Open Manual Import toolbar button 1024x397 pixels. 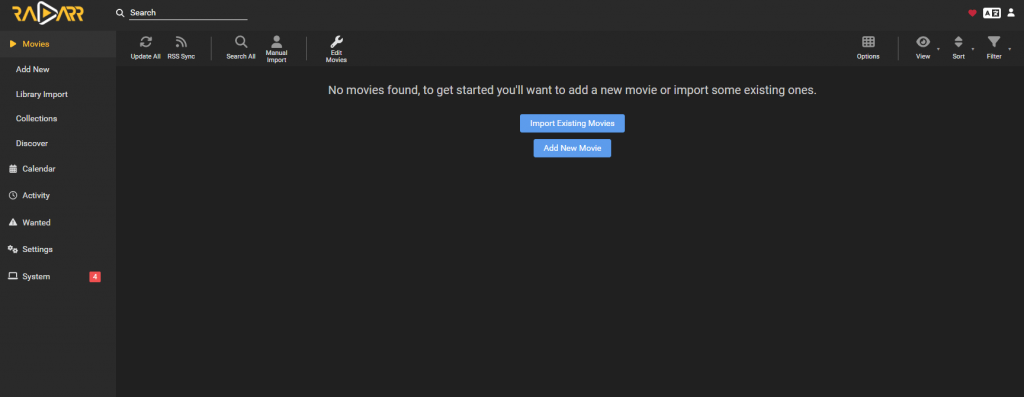[x=276, y=48]
